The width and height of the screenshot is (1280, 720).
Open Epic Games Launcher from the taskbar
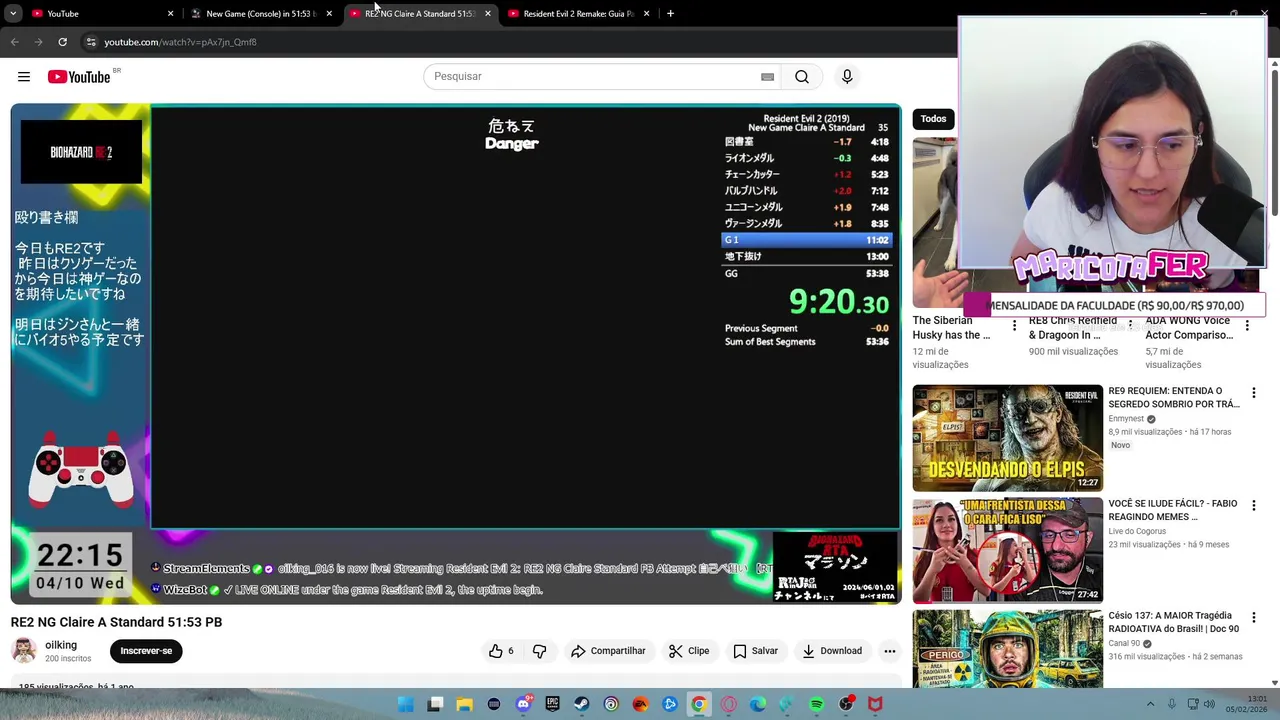pyautogui.click(x=552, y=705)
